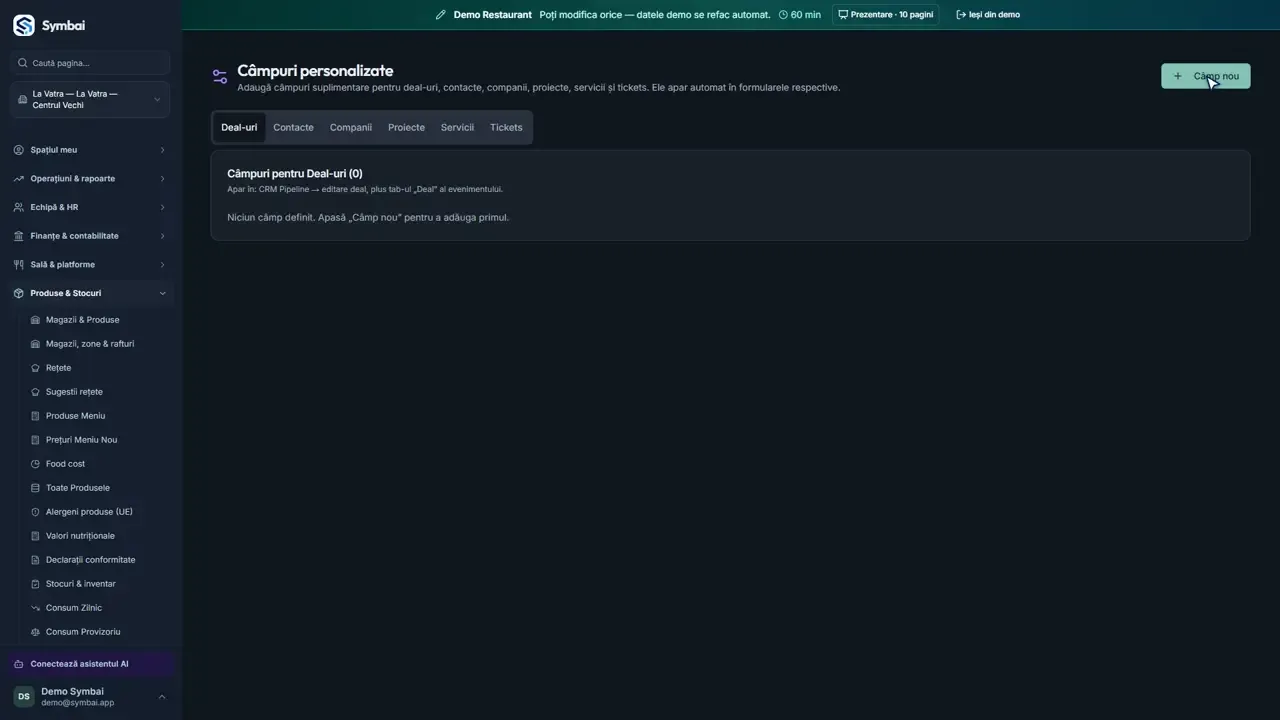Click the Consum Zilnic trend icon
The image size is (1280, 720).
[x=36, y=608]
